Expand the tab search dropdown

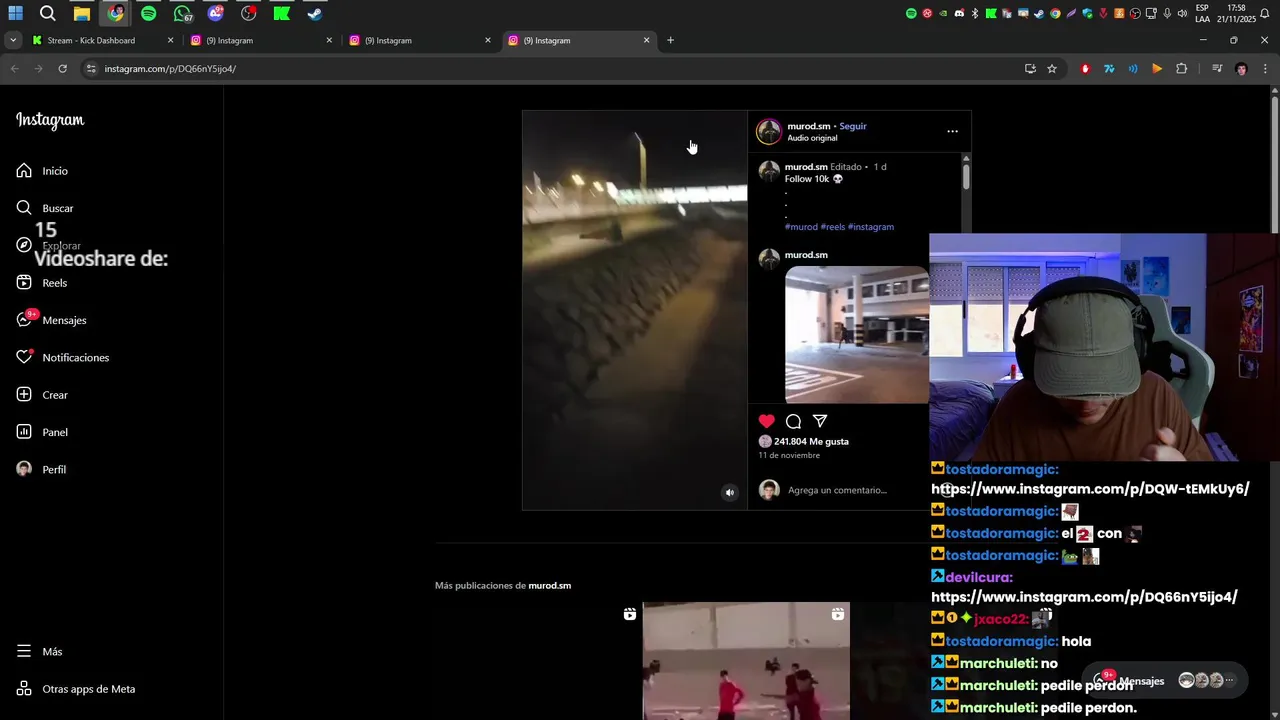point(12,40)
